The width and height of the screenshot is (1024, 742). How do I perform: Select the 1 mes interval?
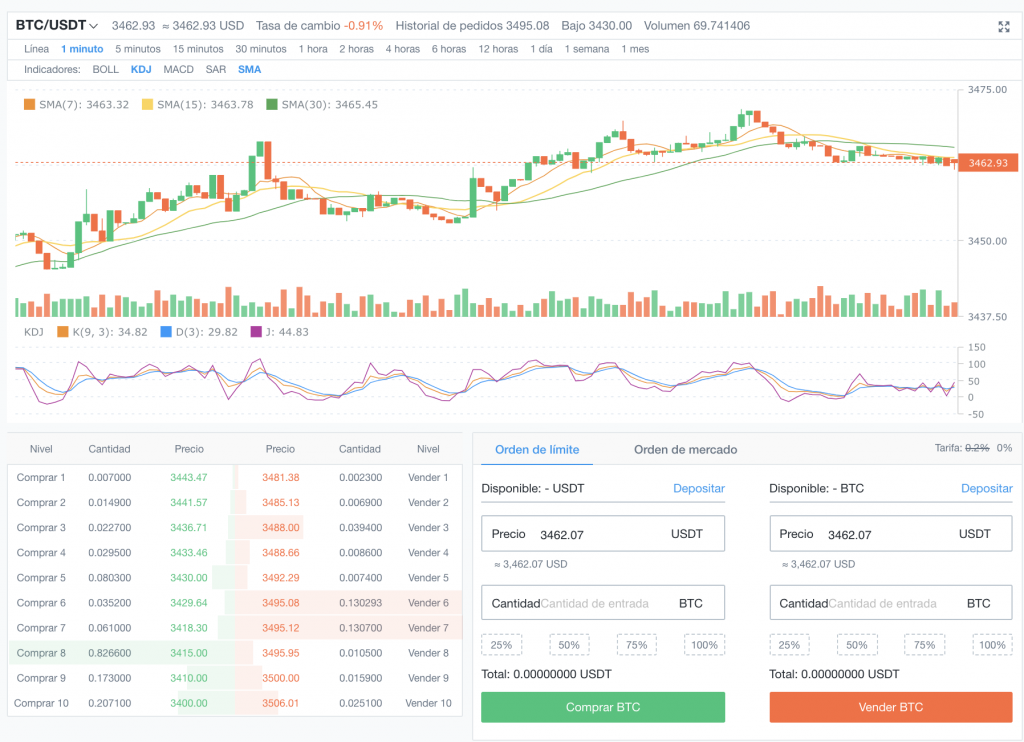(x=635, y=49)
